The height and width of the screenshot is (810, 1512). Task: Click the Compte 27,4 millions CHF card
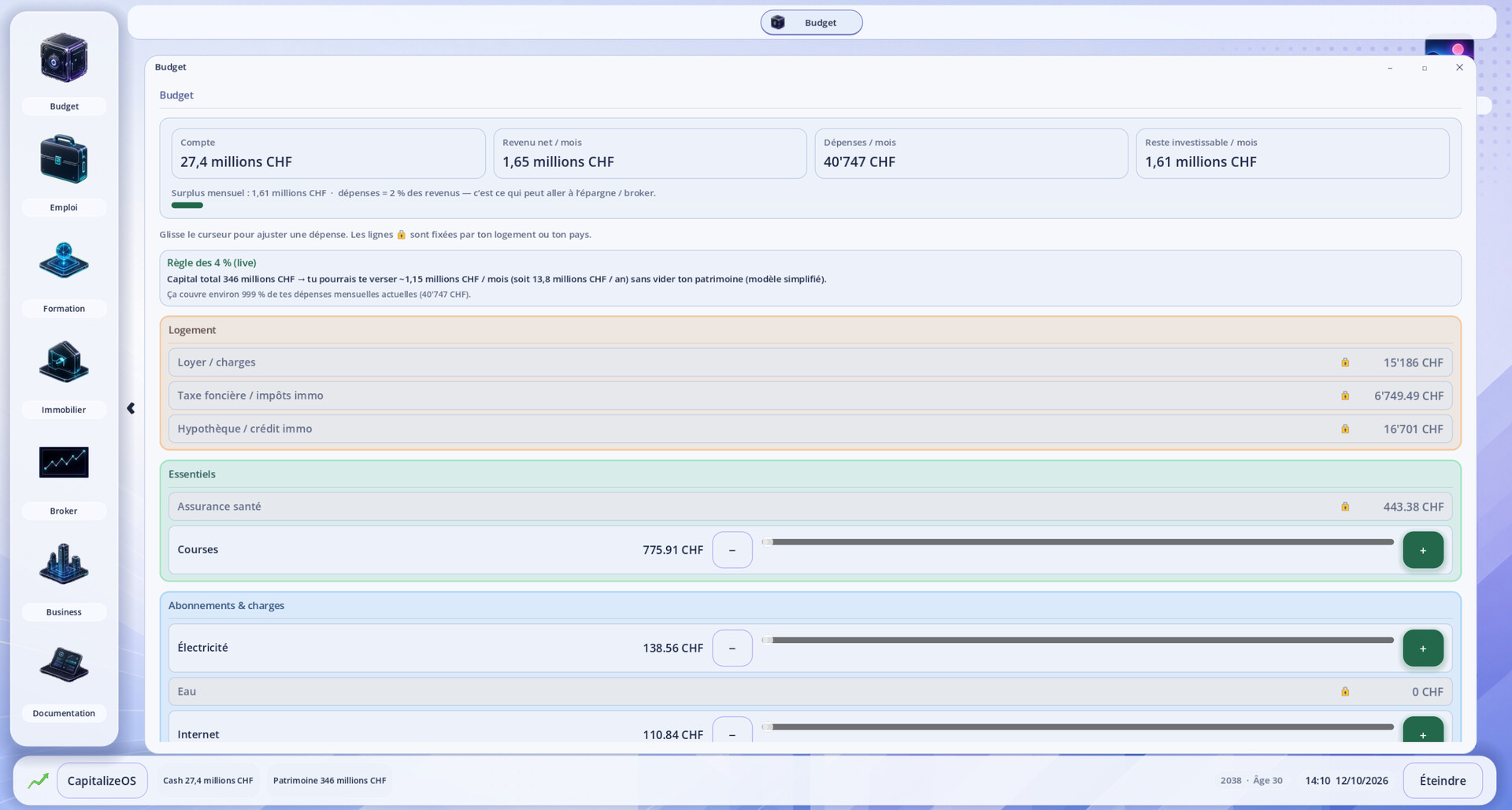pyautogui.click(x=328, y=154)
